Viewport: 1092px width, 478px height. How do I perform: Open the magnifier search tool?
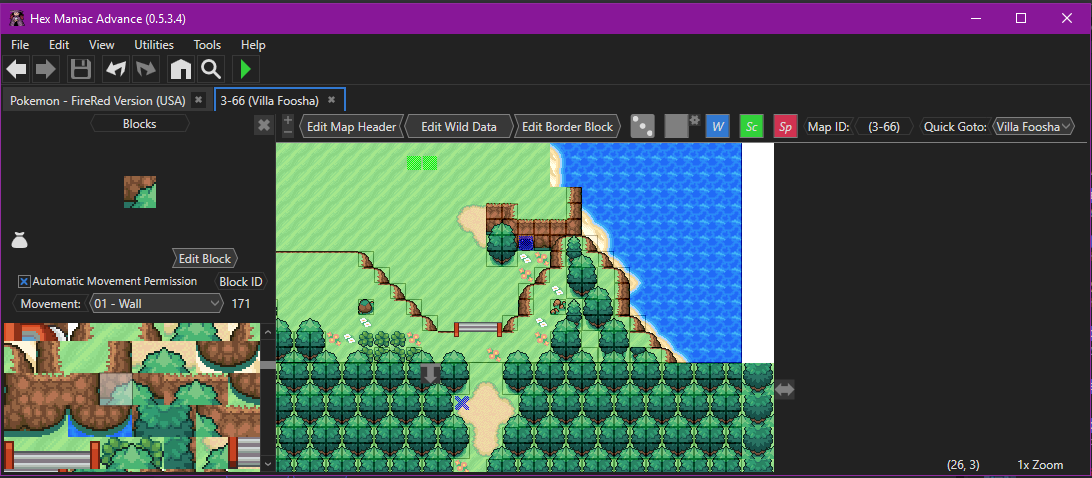tap(210, 69)
